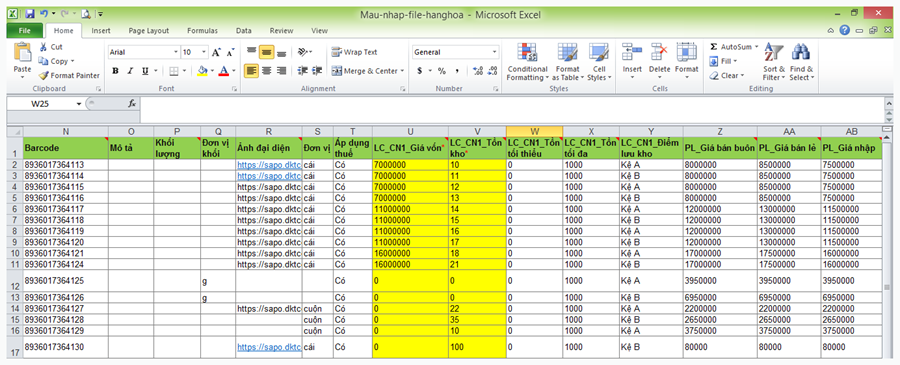Click the Undo arrow icon
Image resolution: width=900 pixels, height=365 pixels.
click(x=44, y=14)
